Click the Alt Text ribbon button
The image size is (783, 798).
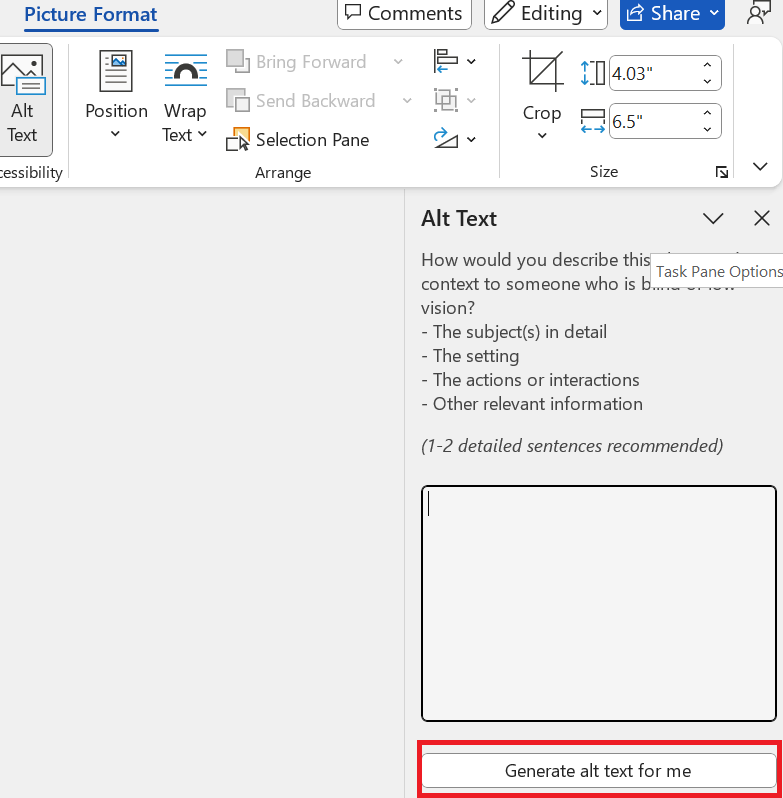pos(22,100)
